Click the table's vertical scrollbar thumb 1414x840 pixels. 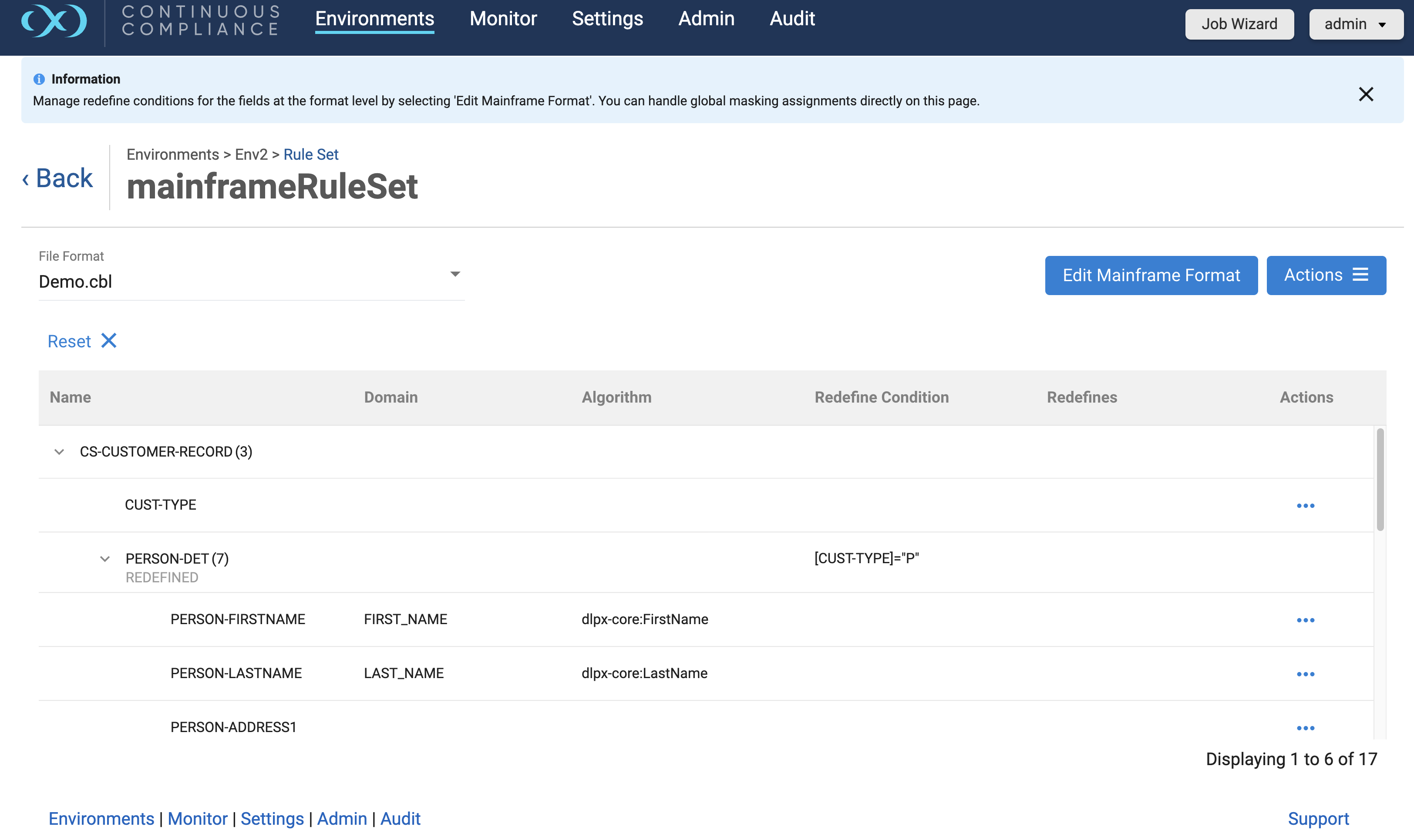coord(1380,480)
